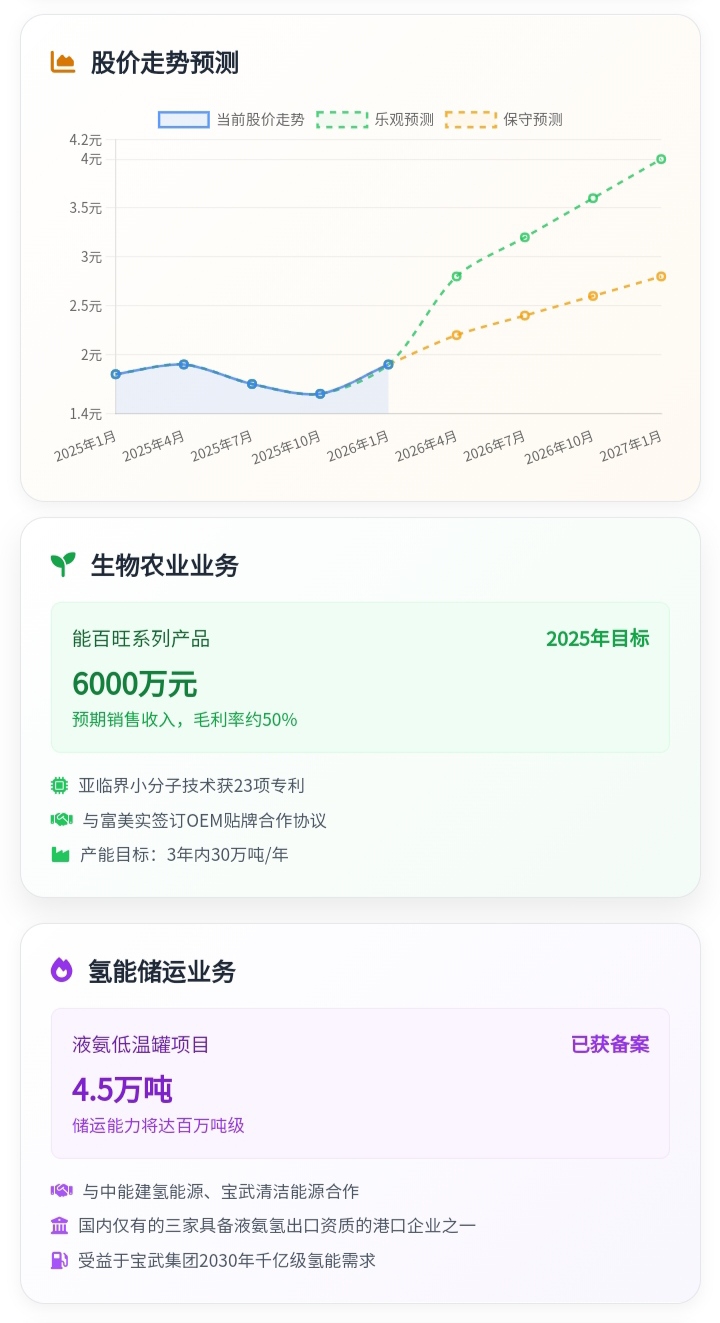Click the handshake icon beside 与富美实签订OEM
Screen dimensions: 720x1323
pyautogui.click(x=62, y=820)
